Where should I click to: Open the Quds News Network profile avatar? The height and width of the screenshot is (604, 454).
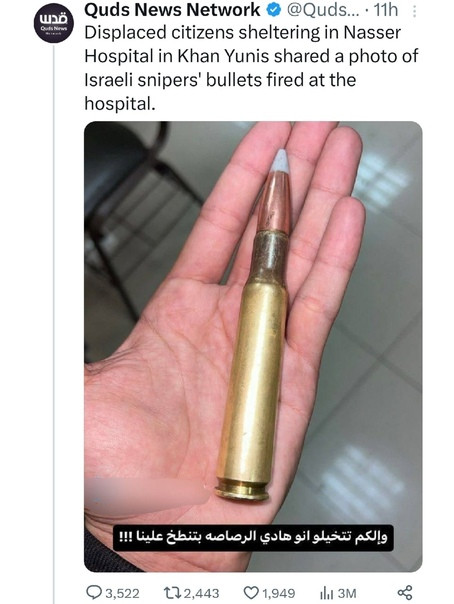[x=54, y=23]
